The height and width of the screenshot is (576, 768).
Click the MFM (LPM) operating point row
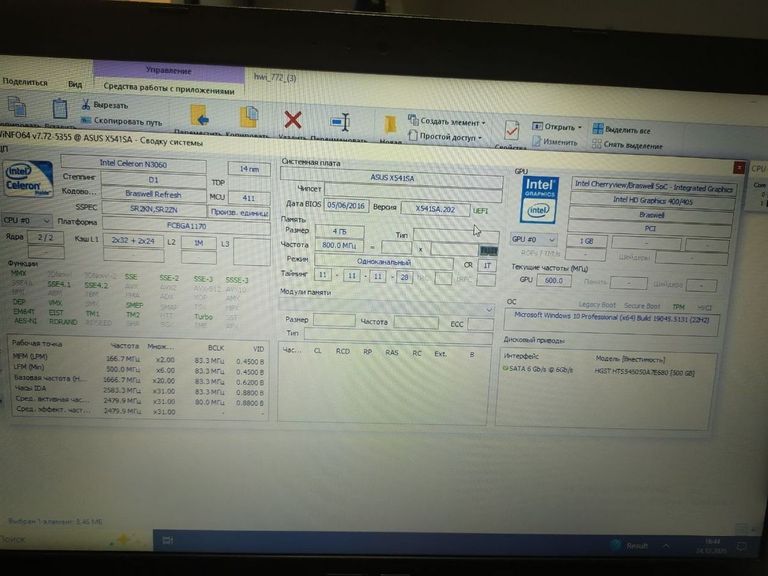click(138, 359)
